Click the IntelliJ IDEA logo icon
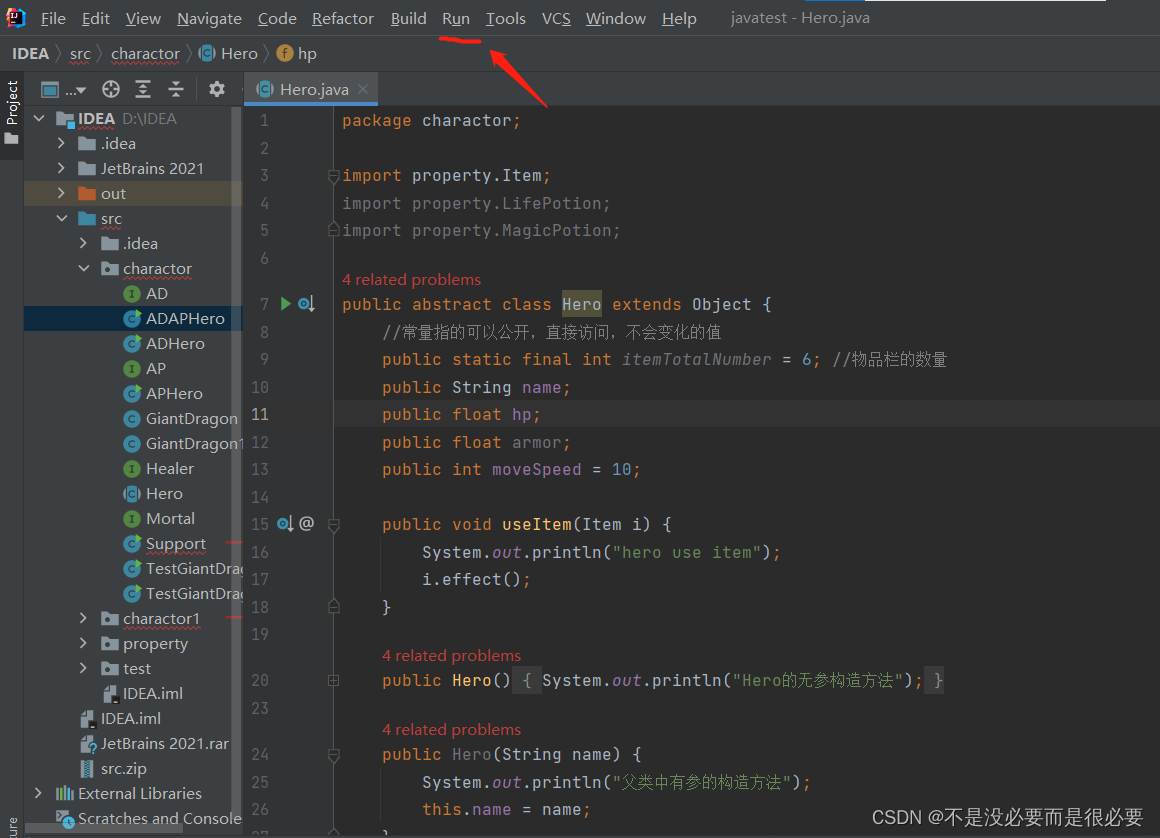Viewport: 1160px width, 838px height. 16,18
